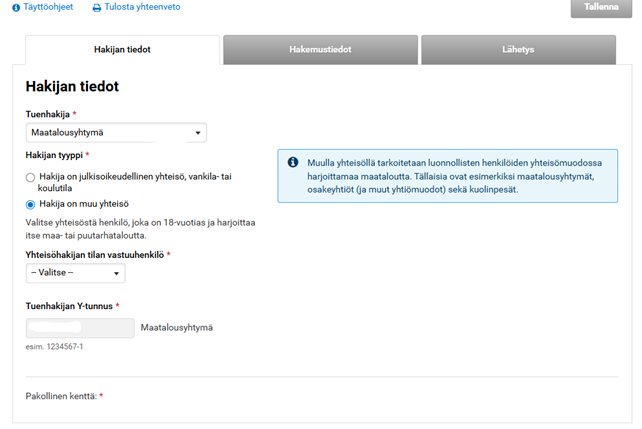Screen dimensions: 642x429
Task: Click the printer icon beside Tulosta yhteenveto
Action: [97, 7]
